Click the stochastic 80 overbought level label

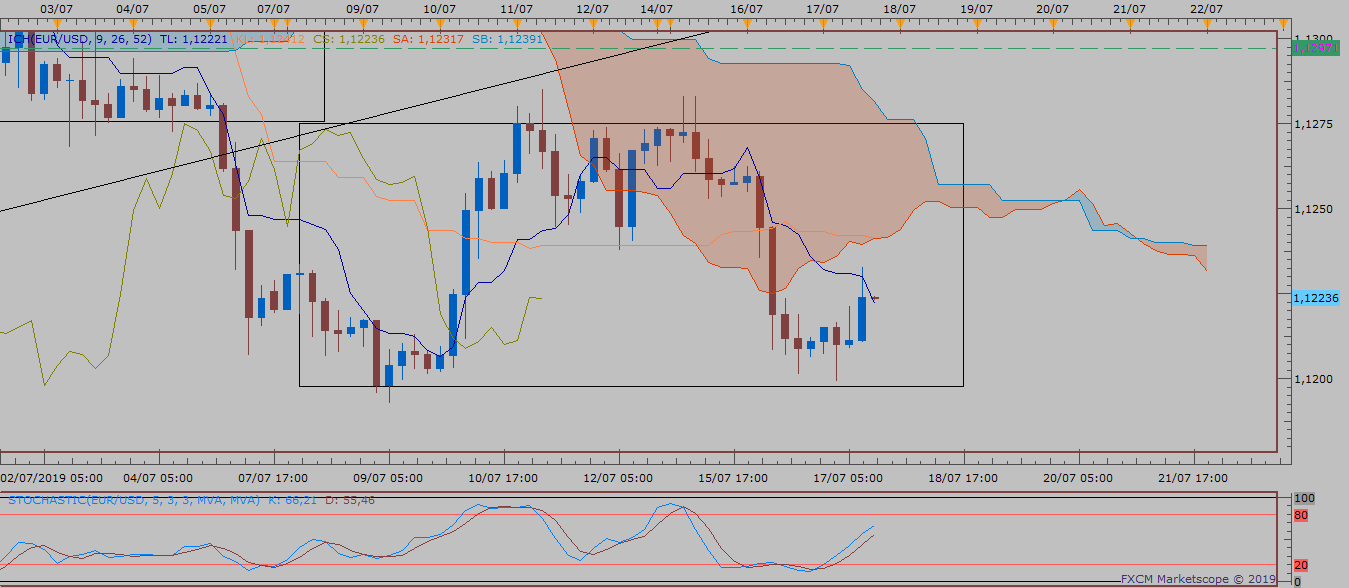1300,516
